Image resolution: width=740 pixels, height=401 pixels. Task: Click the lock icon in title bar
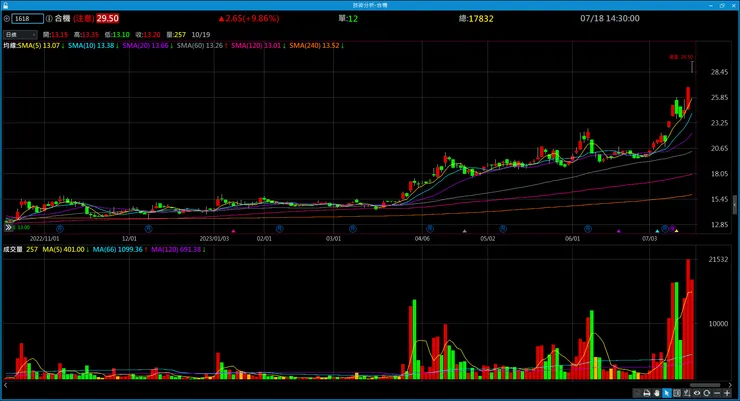pyautogui.click(x=5, y=5)
